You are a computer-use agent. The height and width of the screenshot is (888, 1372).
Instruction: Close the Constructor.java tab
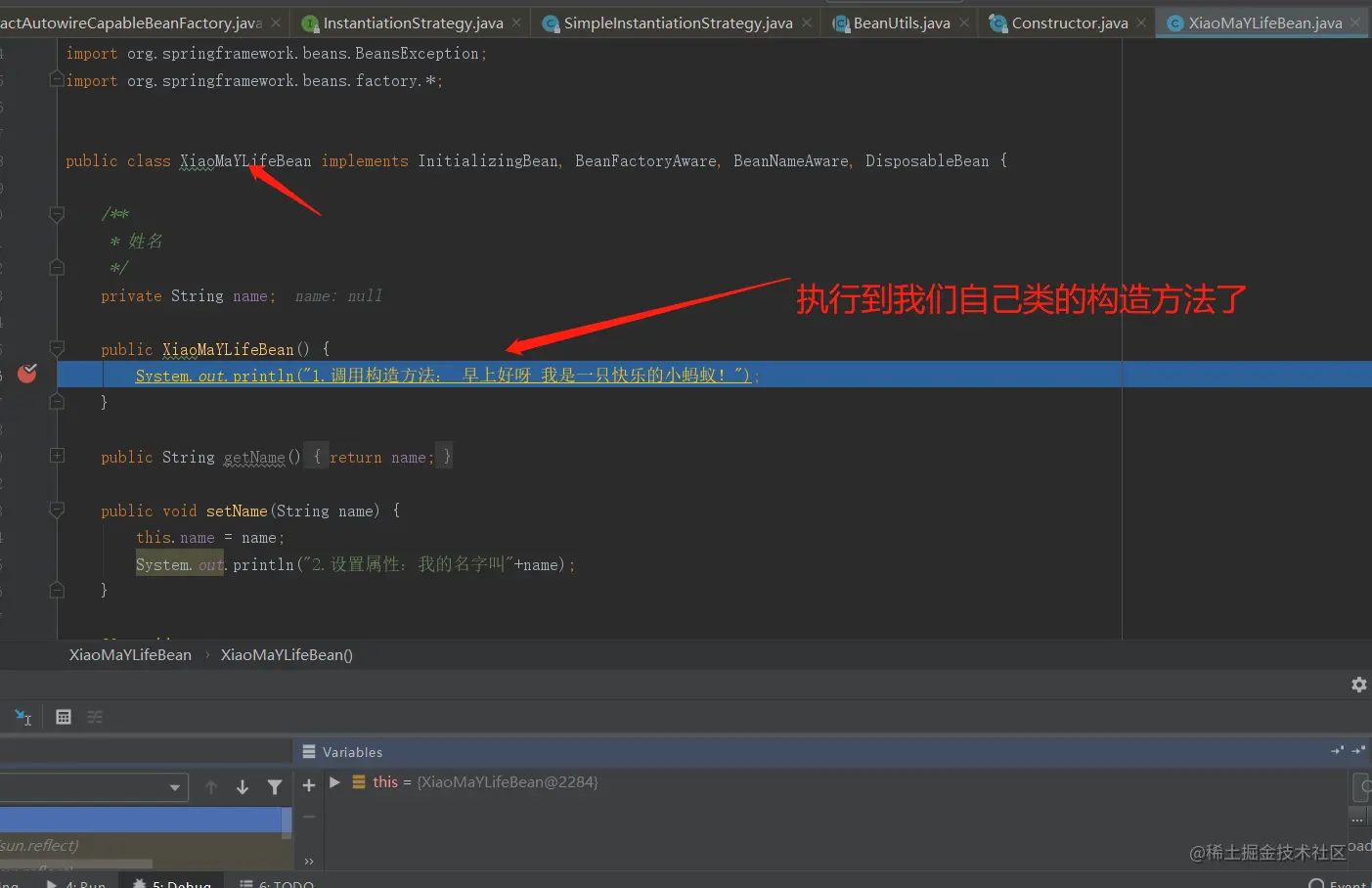(1141, 22)
